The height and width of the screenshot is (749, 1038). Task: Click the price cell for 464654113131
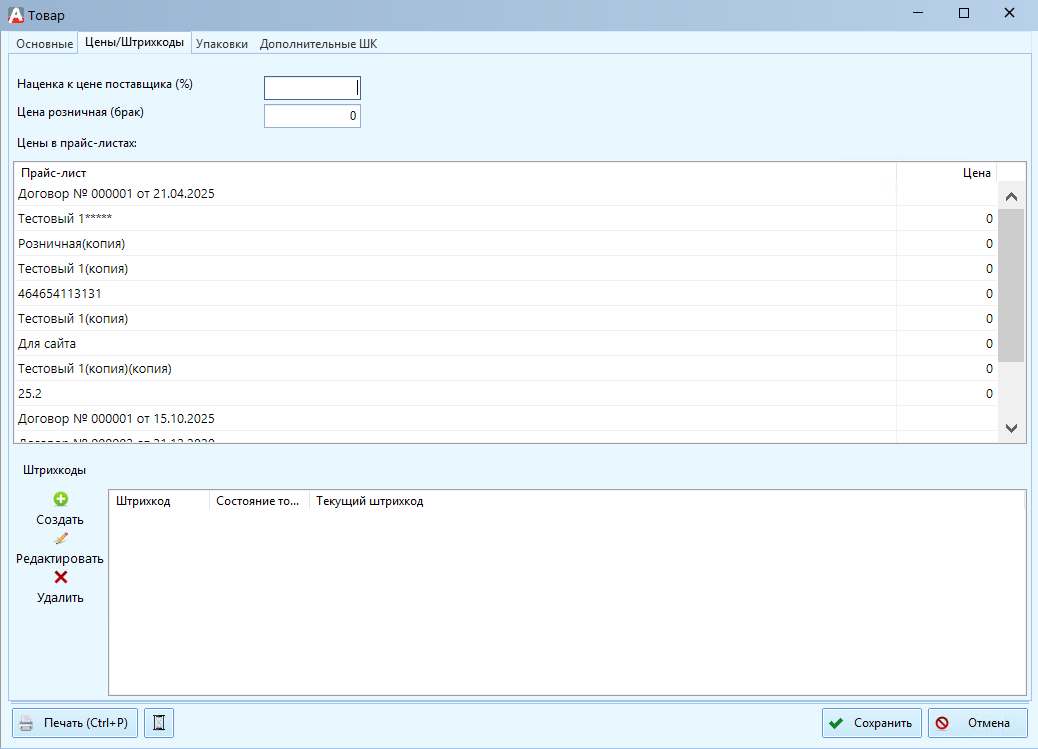point(947,293)
